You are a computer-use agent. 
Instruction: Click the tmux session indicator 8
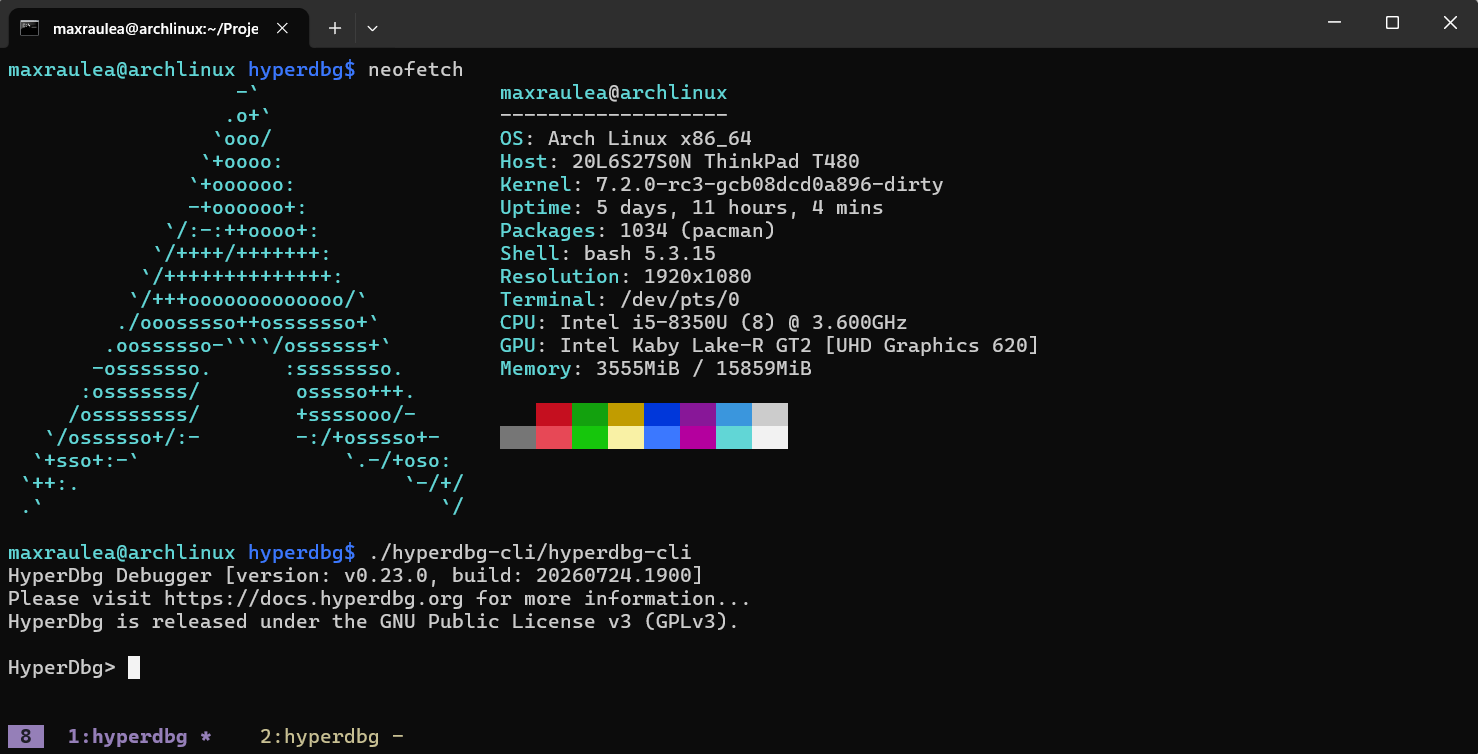coord(26,738)
